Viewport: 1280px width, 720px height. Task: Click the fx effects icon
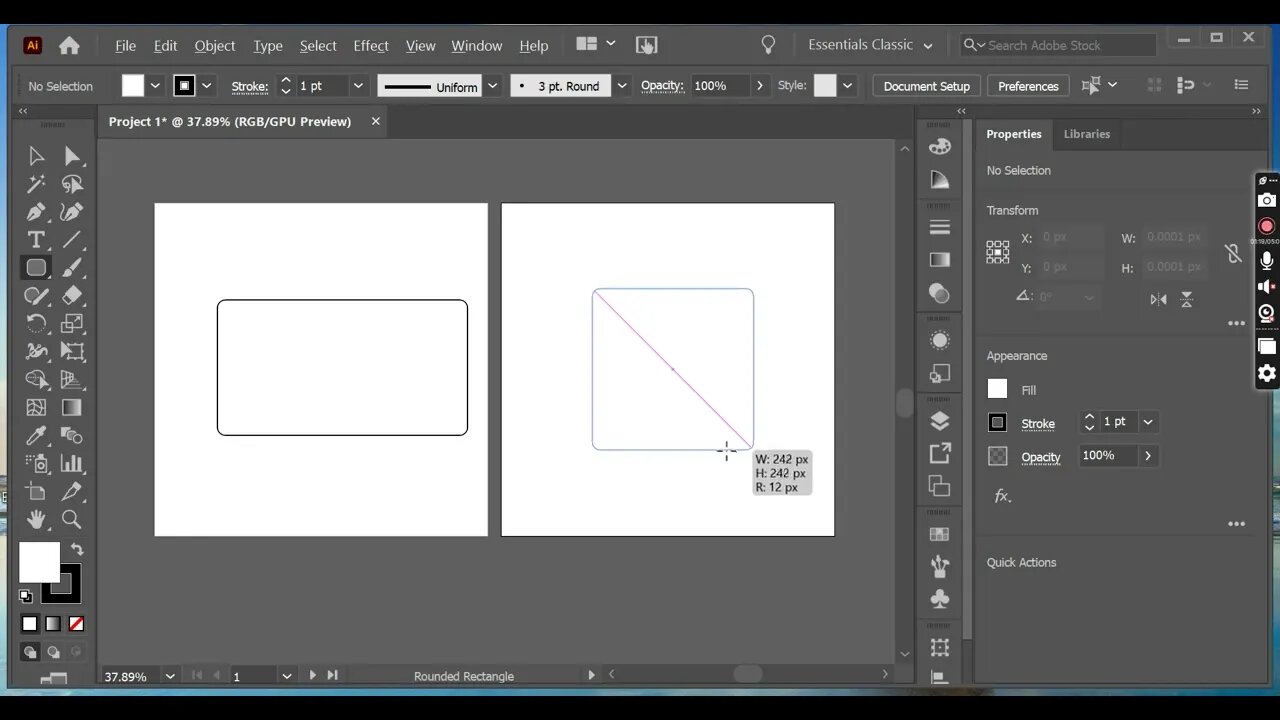point(1002,496)
